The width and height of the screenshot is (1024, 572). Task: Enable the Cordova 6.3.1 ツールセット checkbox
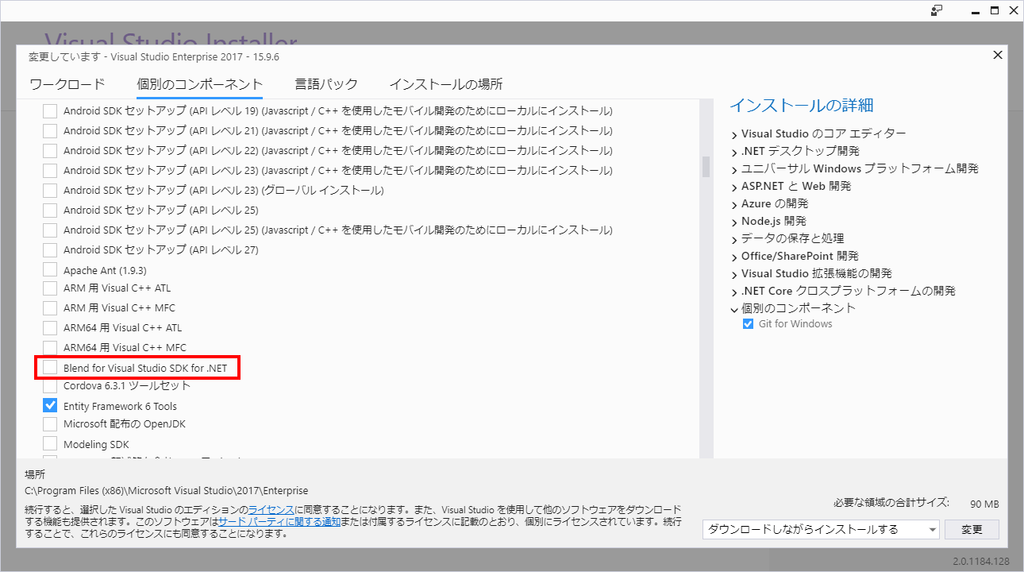point(50,385)
